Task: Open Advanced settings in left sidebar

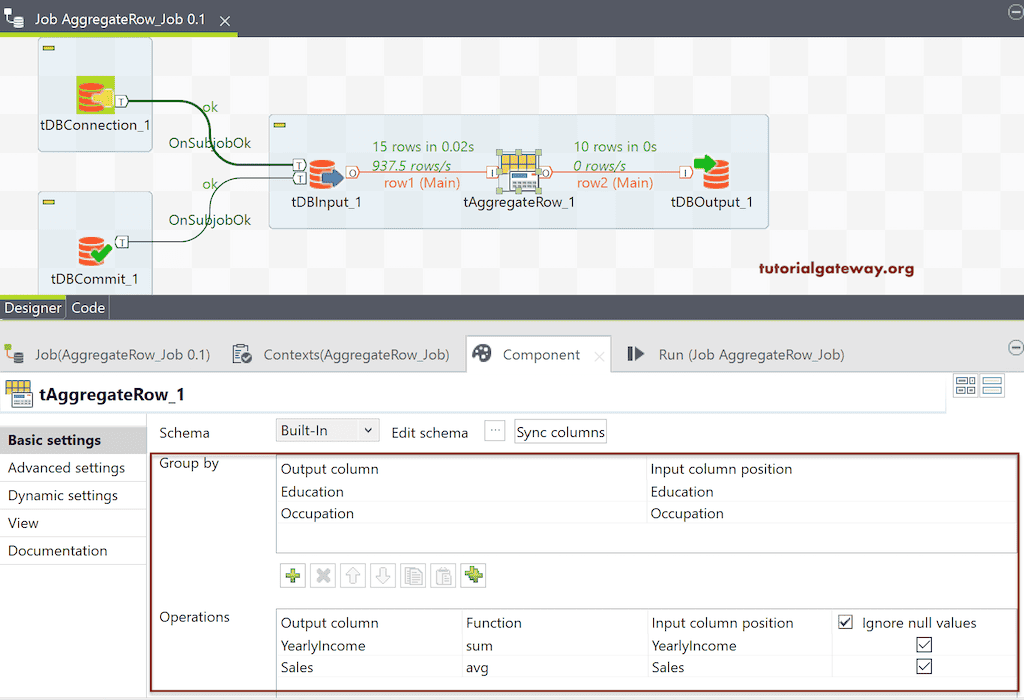Action: (x=65, y=467)
